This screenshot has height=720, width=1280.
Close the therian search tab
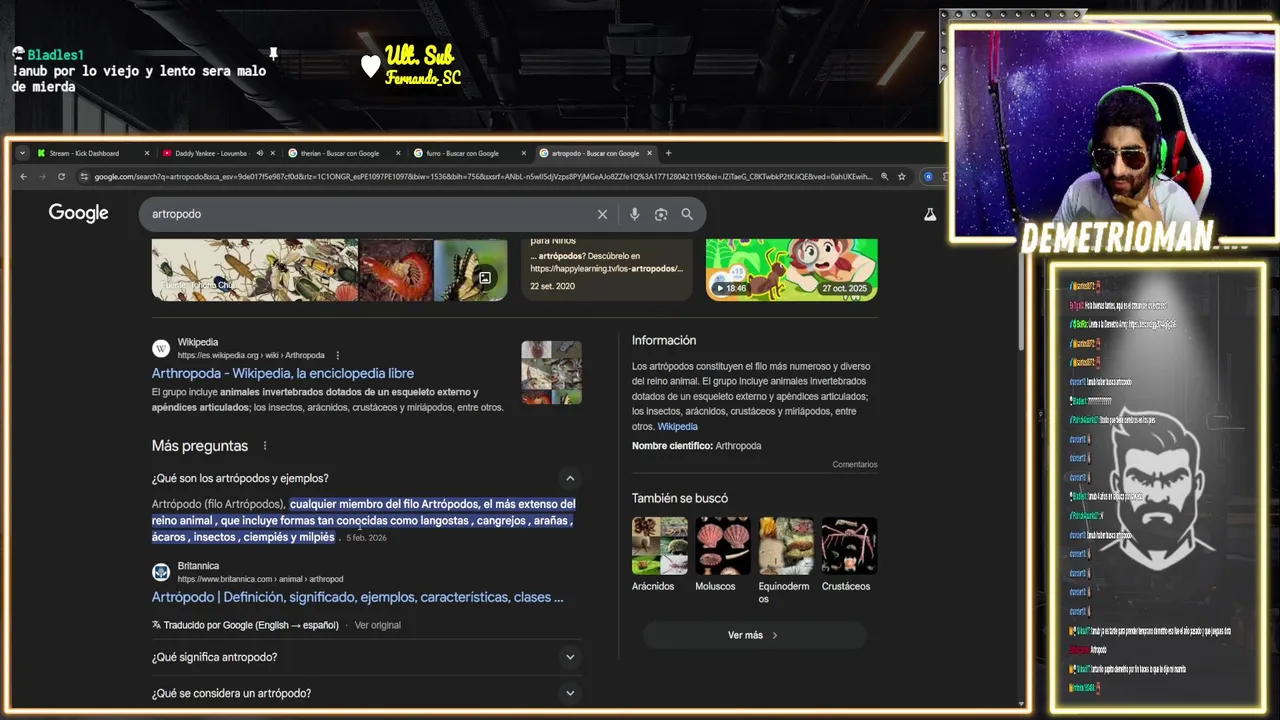tap(398, 153)
